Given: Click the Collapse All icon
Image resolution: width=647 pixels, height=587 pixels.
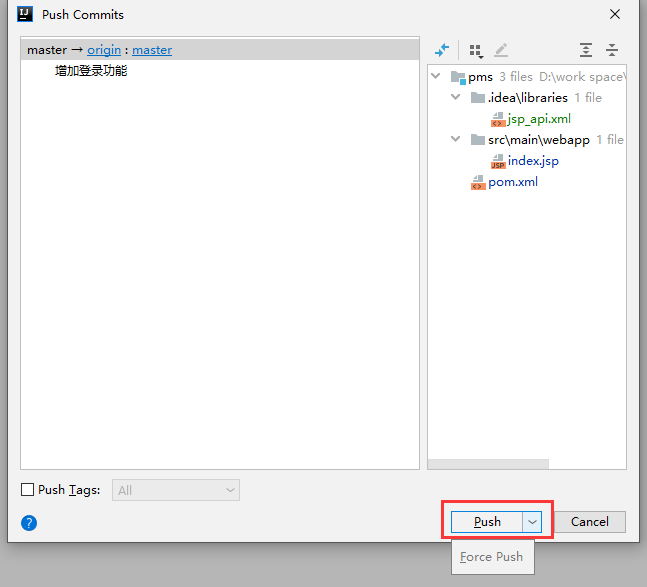Looking at the screenshot, I should point(612,50).
